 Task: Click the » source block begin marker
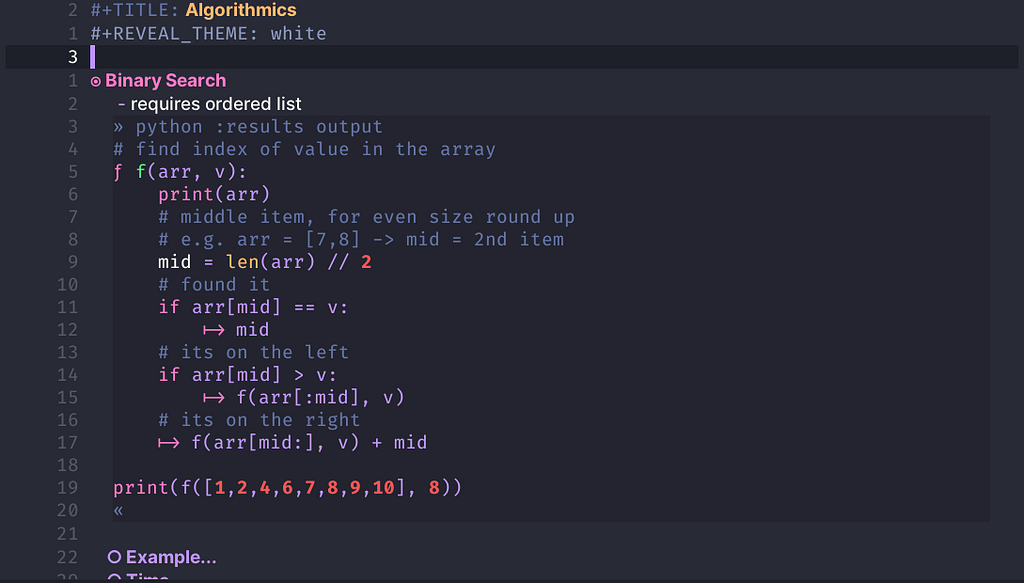click(x=119, y=127)
